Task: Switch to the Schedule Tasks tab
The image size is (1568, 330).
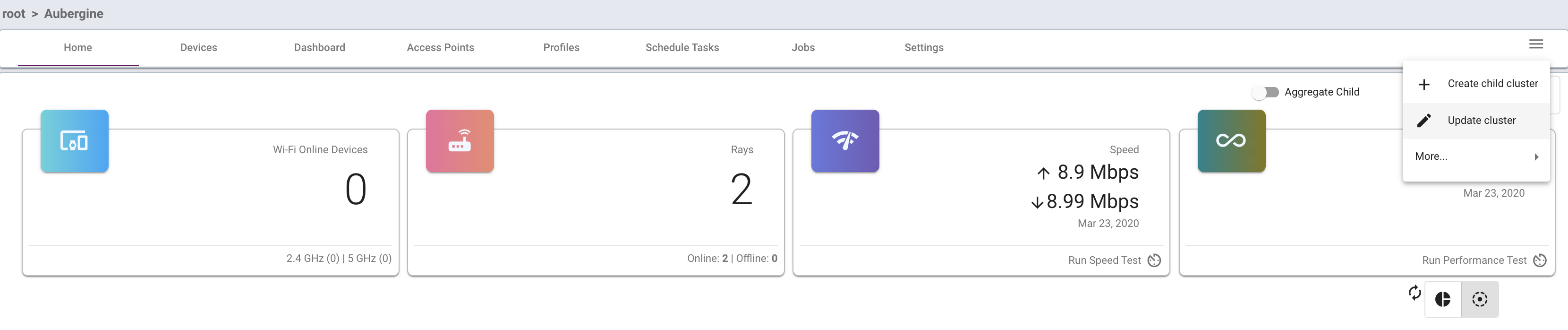Action: [682, 47]
